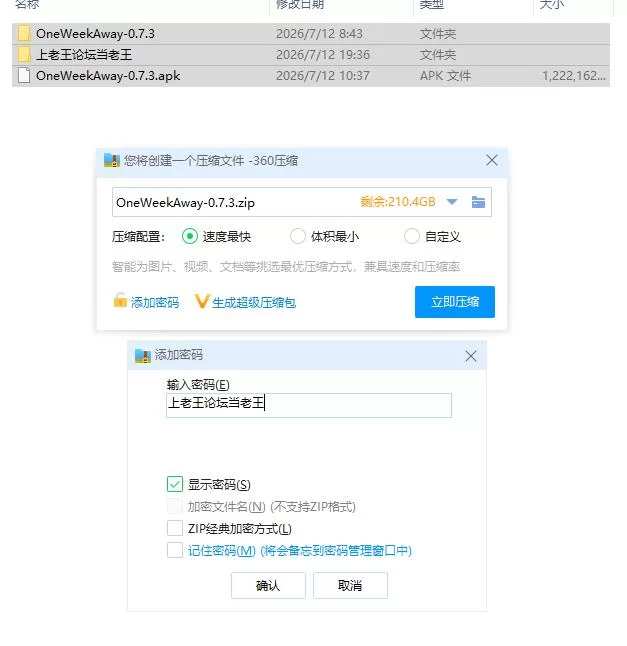Click the 取消 button
The width and height of the screenshot is (627, 646).
(x=350, y=585)
